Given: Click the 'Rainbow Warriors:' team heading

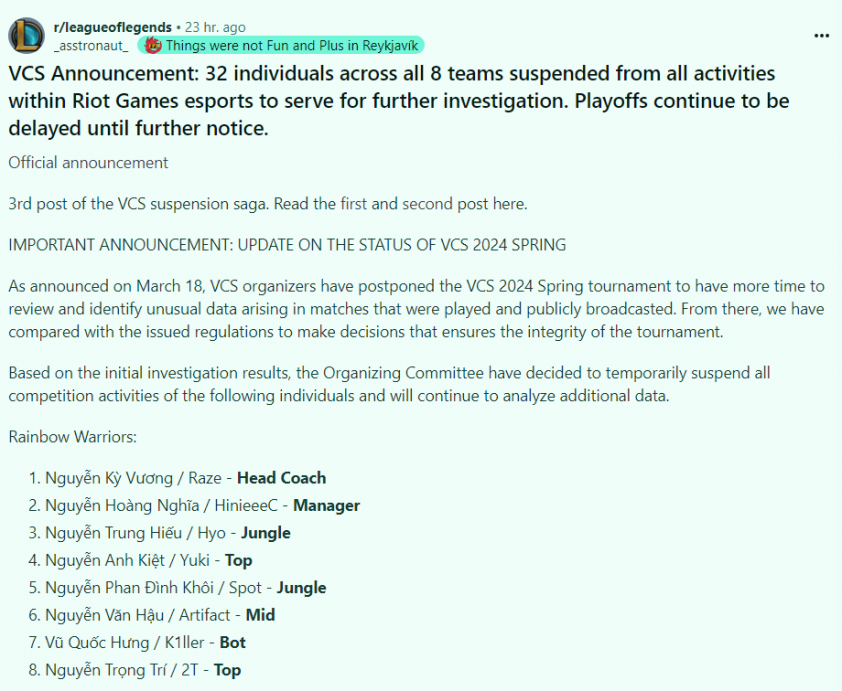Looking at the screenshot, I should point(72,437).
